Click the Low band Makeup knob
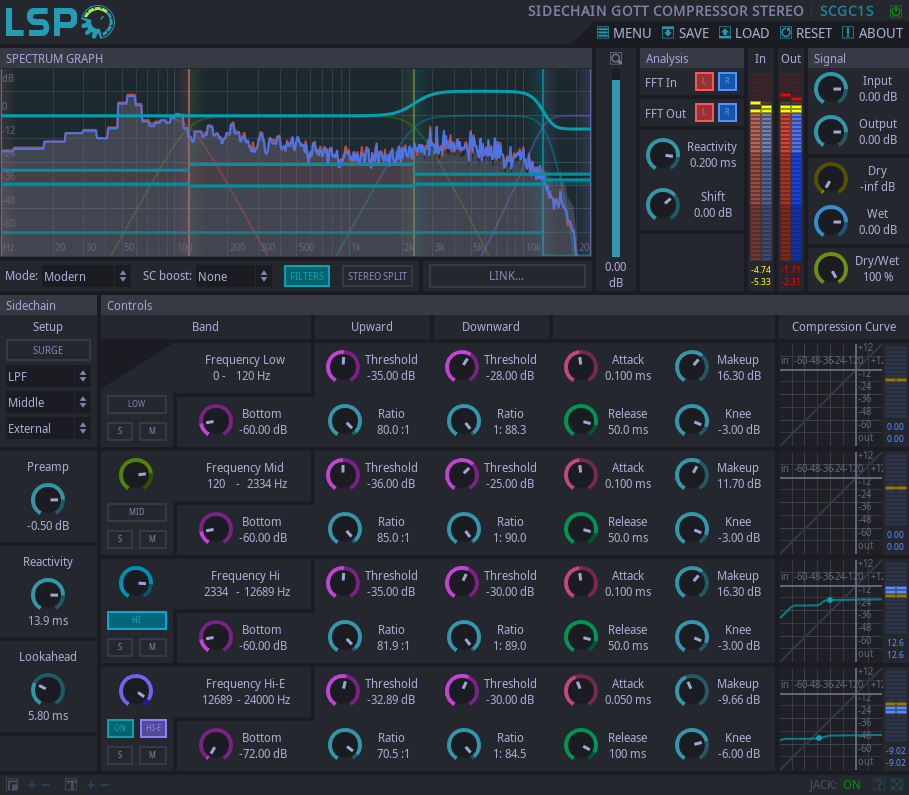The image size is (909, 795). click(692, 367)
